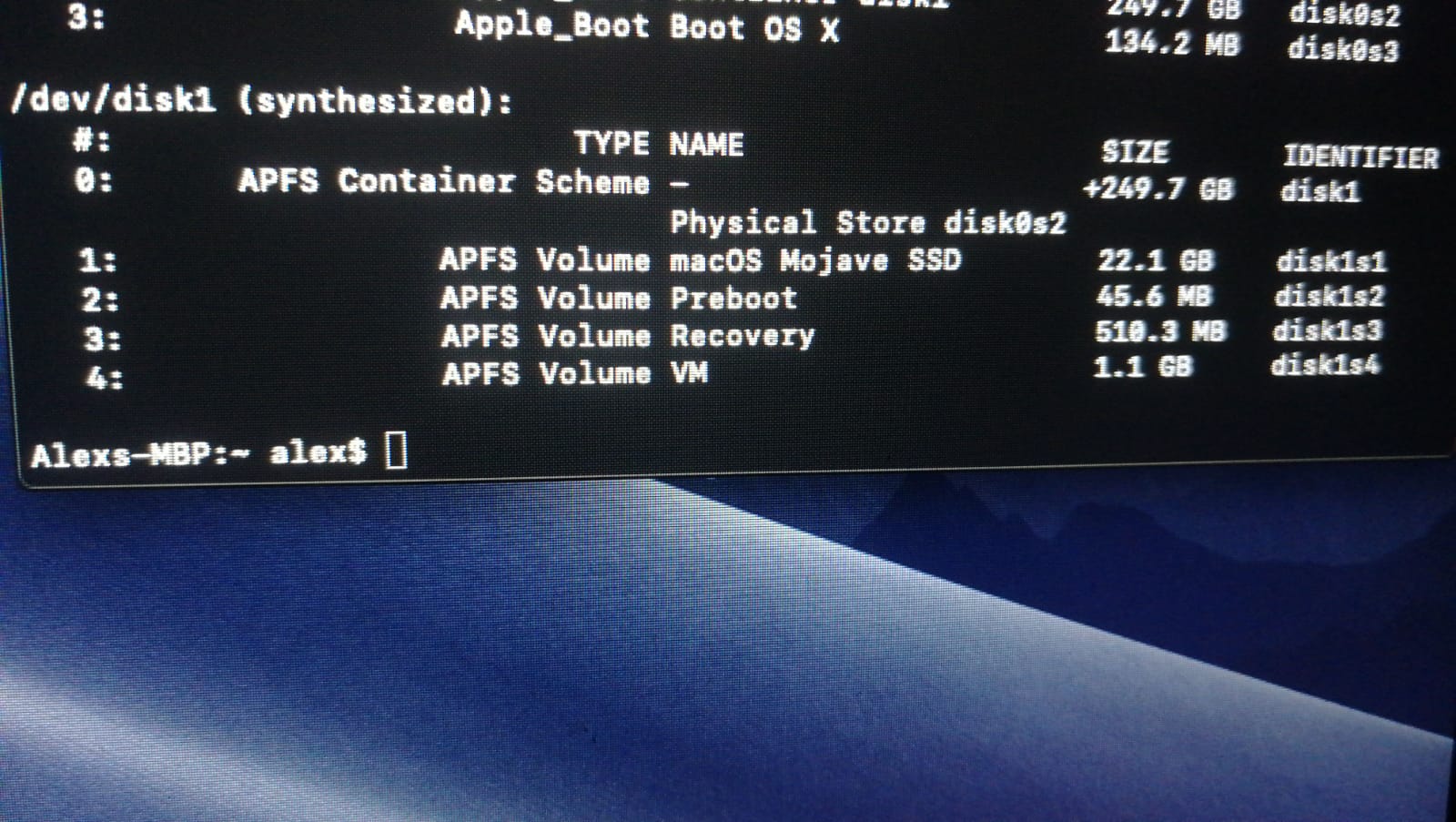Select the "APFS Container Scheme" type text

coord(444,181)
